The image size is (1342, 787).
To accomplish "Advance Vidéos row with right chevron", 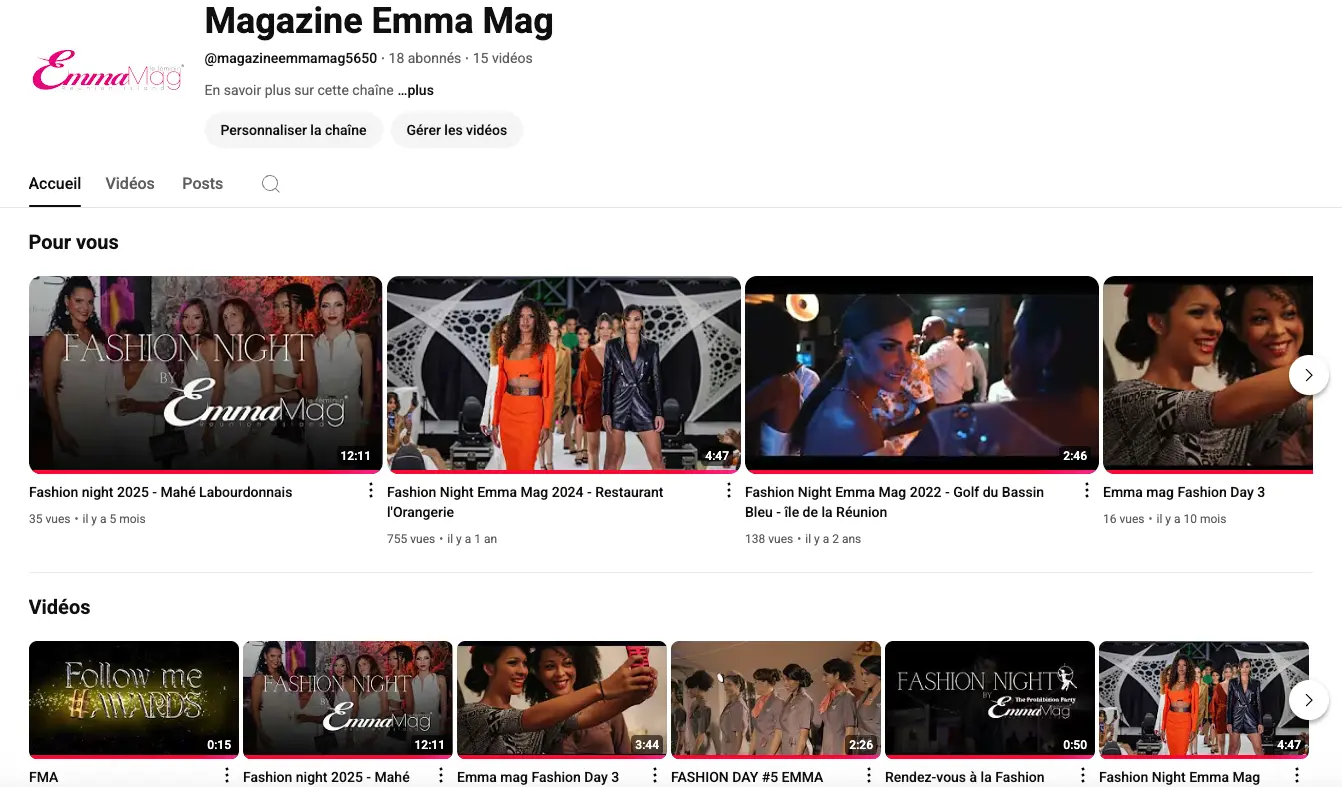I will pyautogui.click(x=1308, y=700).
